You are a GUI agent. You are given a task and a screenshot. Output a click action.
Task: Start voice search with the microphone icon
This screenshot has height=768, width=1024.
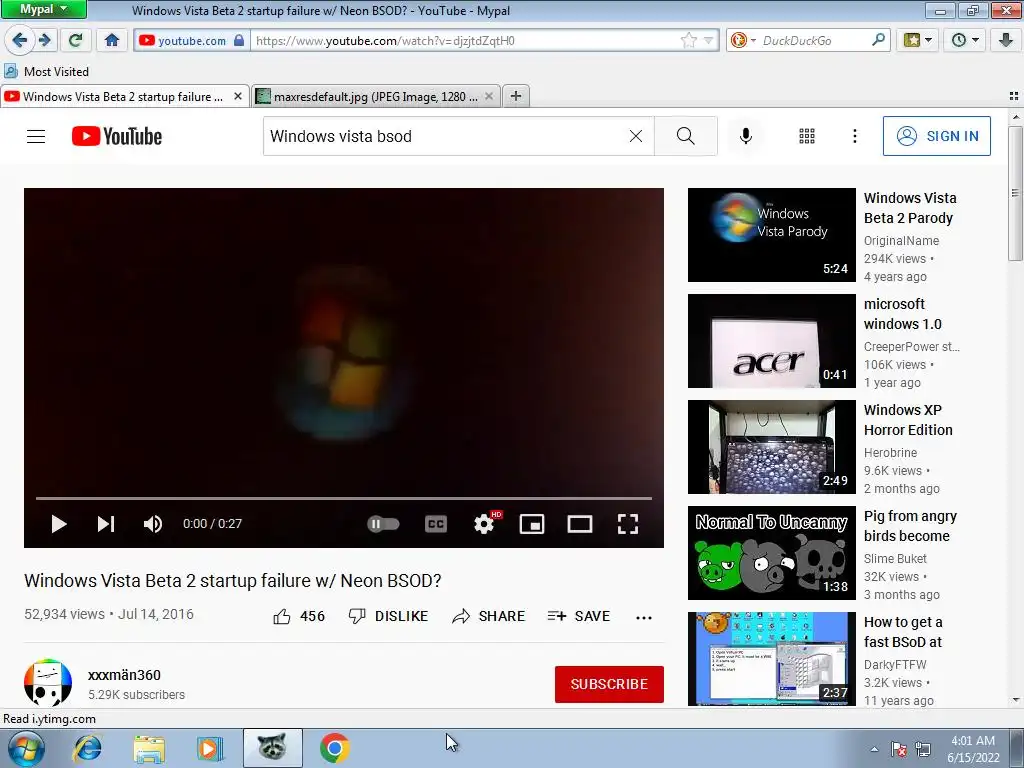(x=746, y=136)
